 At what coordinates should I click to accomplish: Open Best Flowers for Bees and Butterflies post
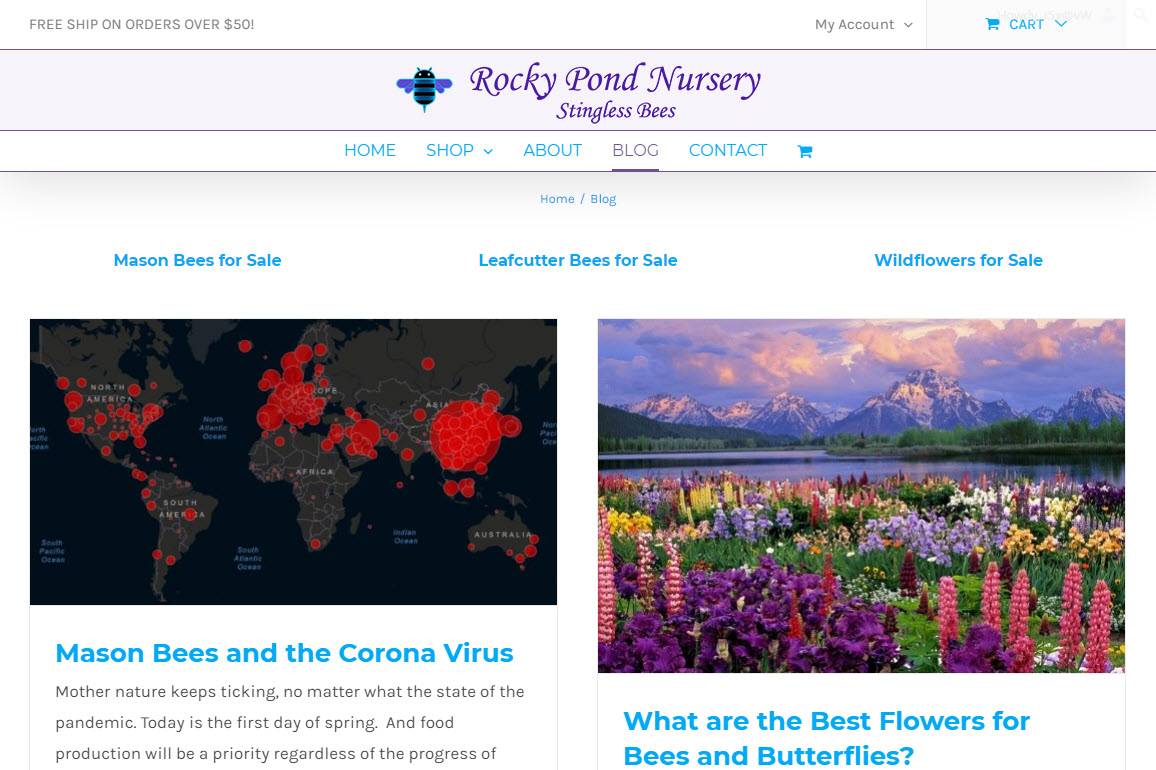tap(826, 738)
